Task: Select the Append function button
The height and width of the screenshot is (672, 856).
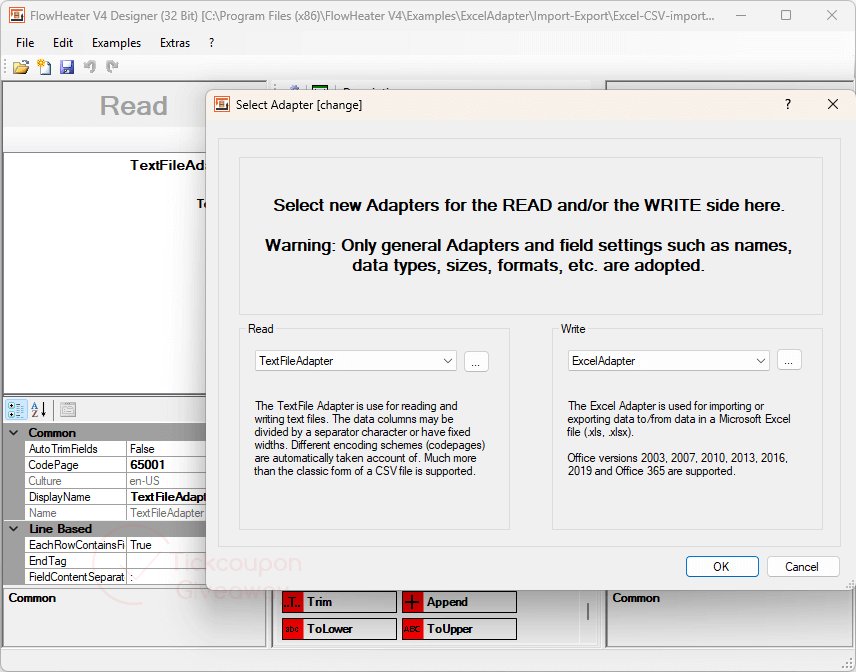Action: pos(459,602)
